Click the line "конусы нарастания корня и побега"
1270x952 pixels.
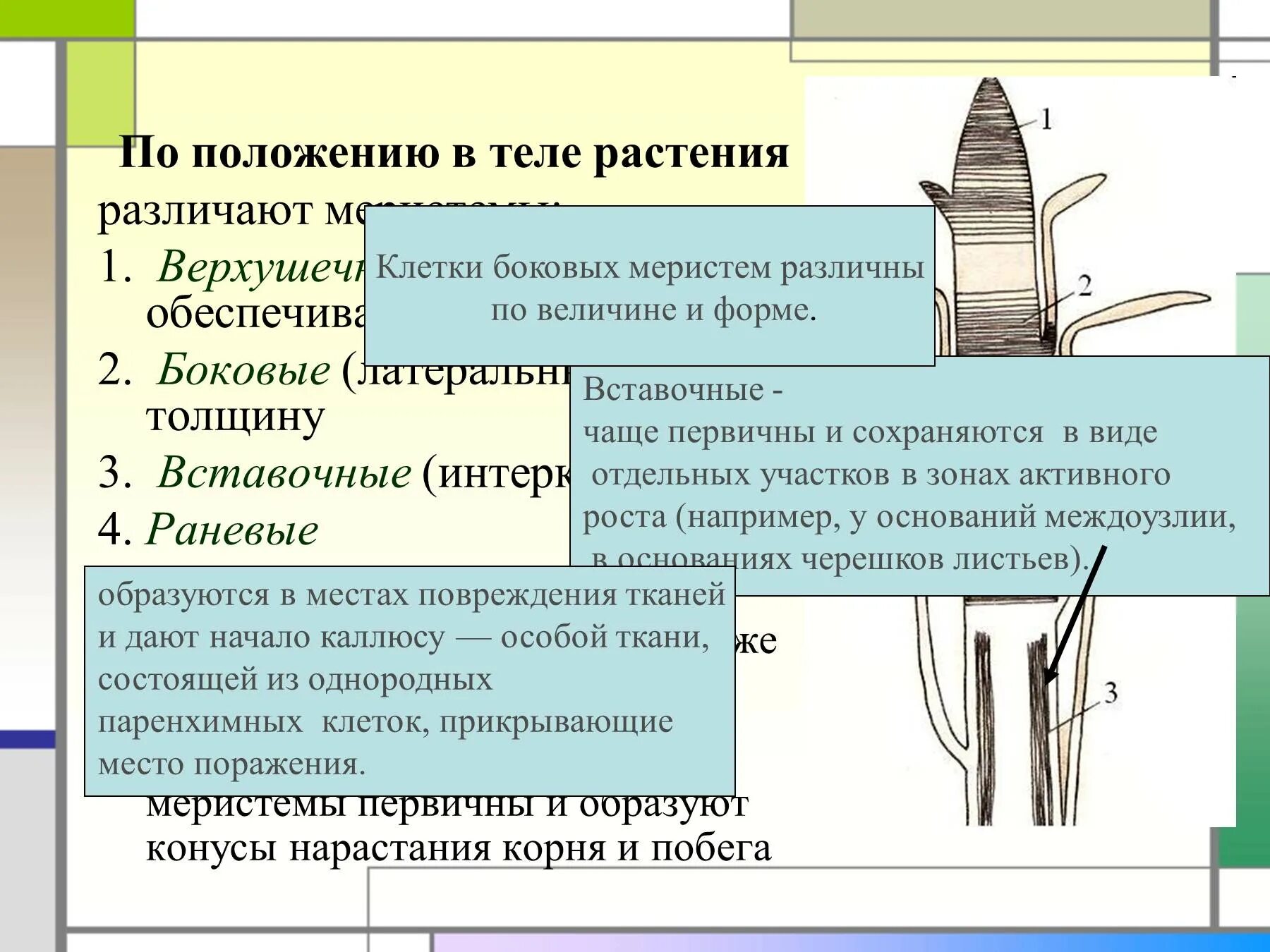pyautogui.click(x=459, y=848)
